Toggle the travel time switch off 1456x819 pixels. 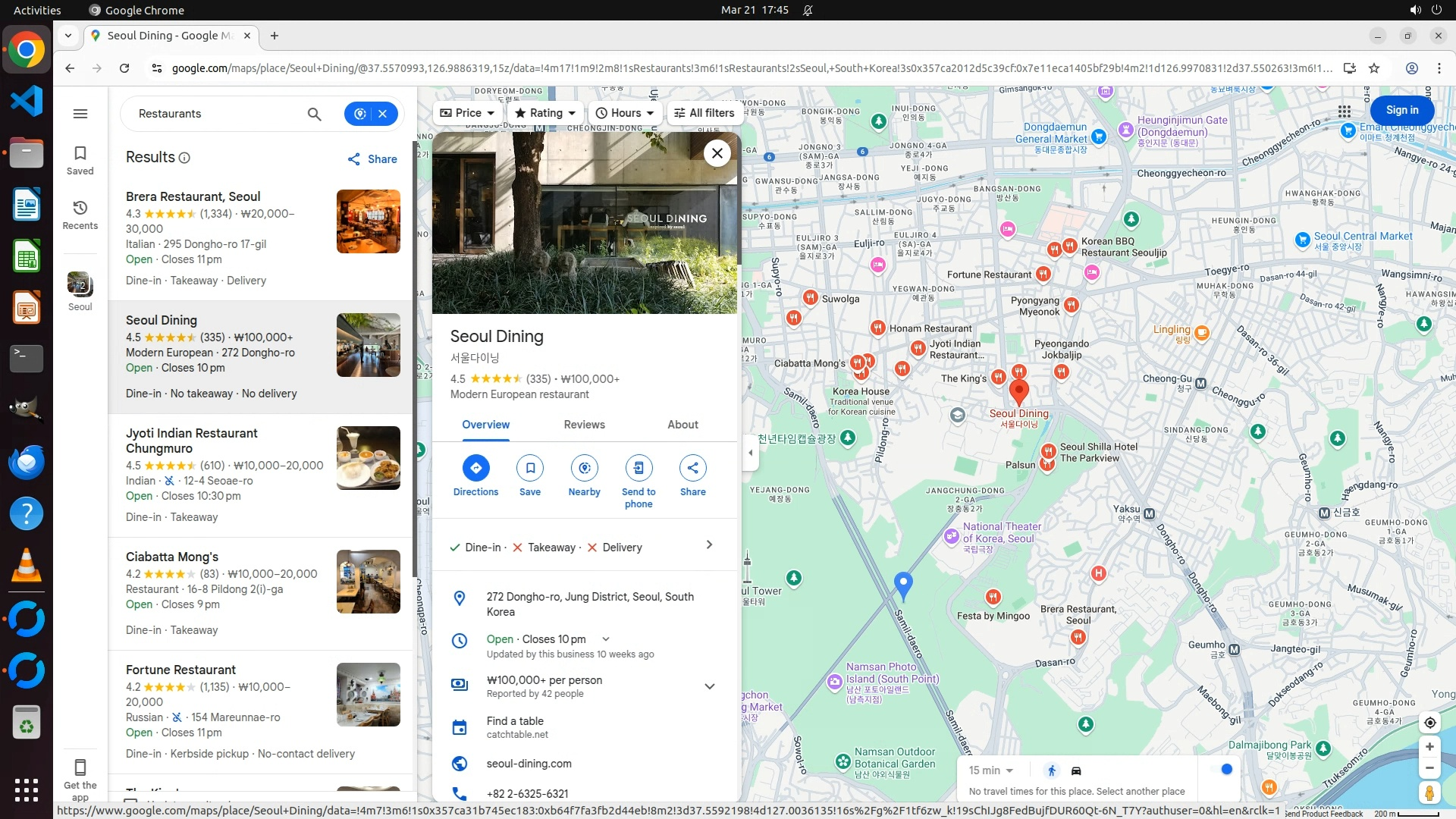[x=1221, y=770]
